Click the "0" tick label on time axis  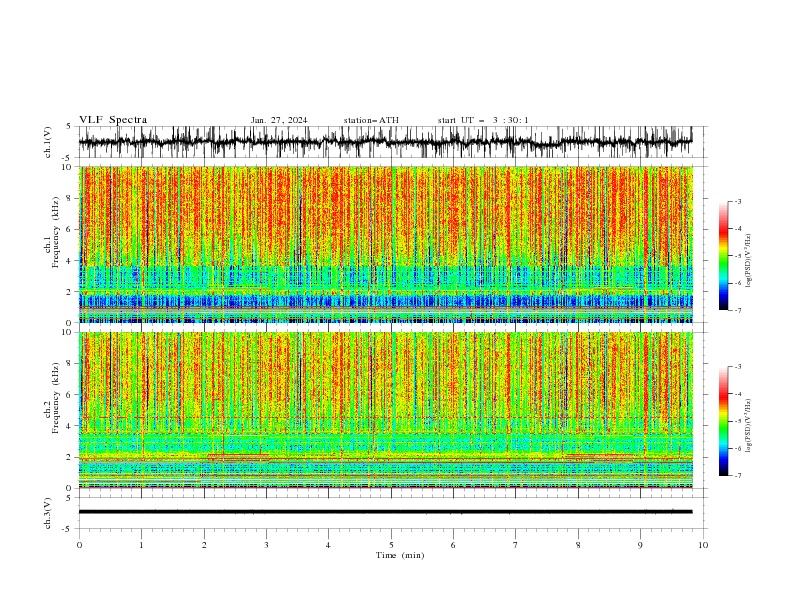click(x=79, y=545)
